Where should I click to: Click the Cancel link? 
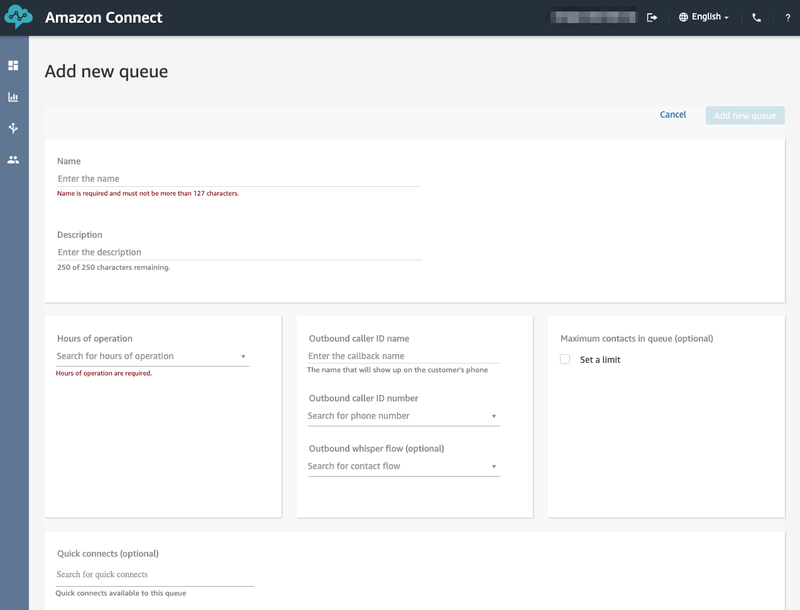[x=673, y=115]
